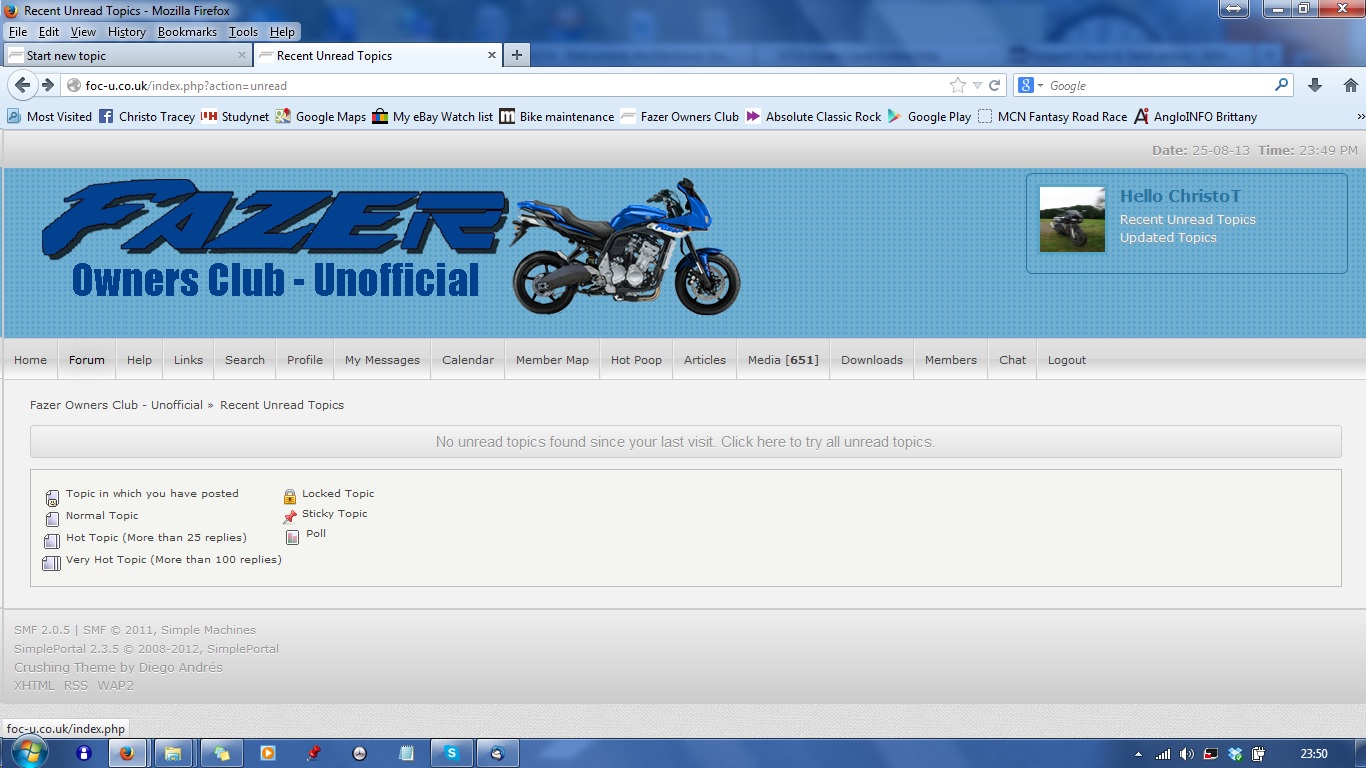Click the volume speaker icon in system tray

[x=1187, y=754]
